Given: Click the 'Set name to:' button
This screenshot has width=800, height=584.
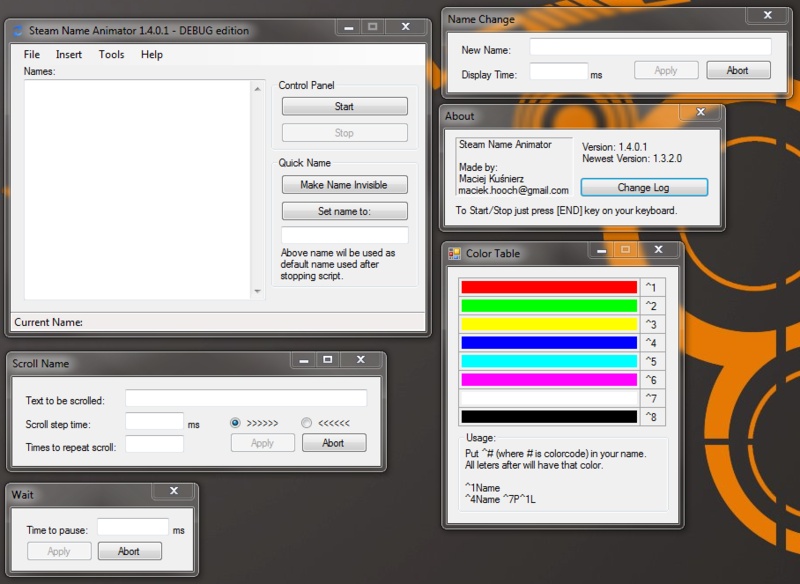Looking at the screenshot, I should [344, 211].
